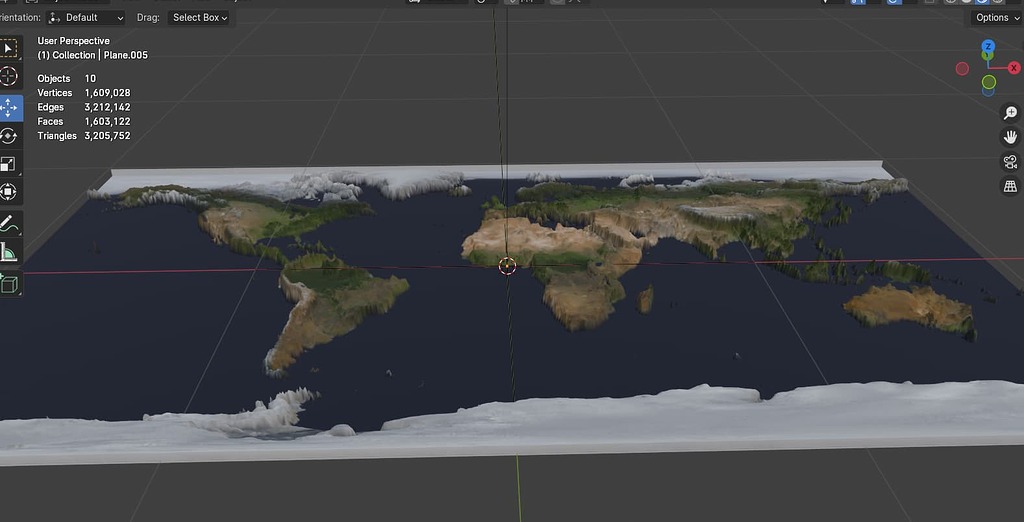Select the Australia landmass on terrain mesh
Screen dimensions: 1024x522
pos(908,308)
